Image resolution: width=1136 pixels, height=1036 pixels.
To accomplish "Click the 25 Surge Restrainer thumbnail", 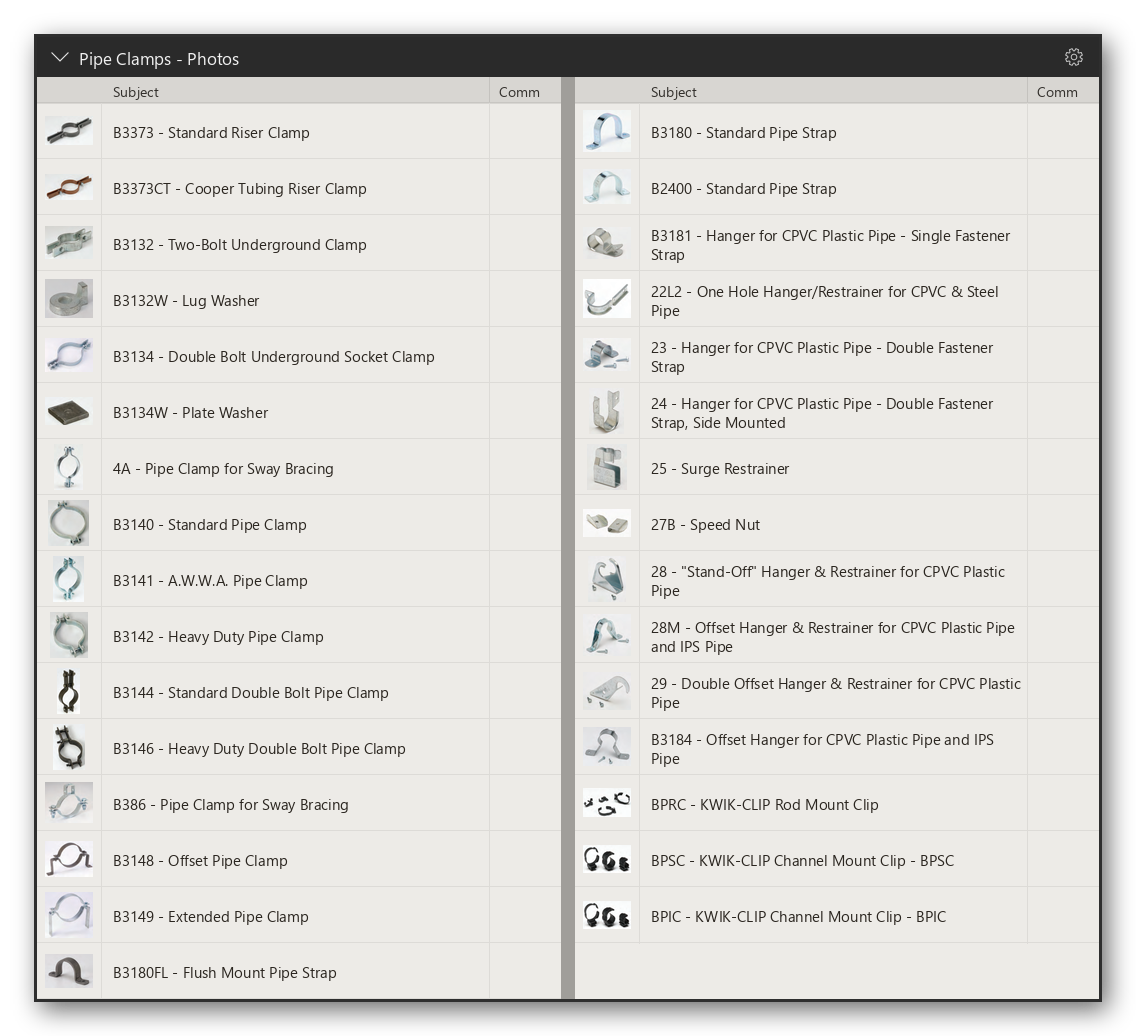I will pos(606,467).
